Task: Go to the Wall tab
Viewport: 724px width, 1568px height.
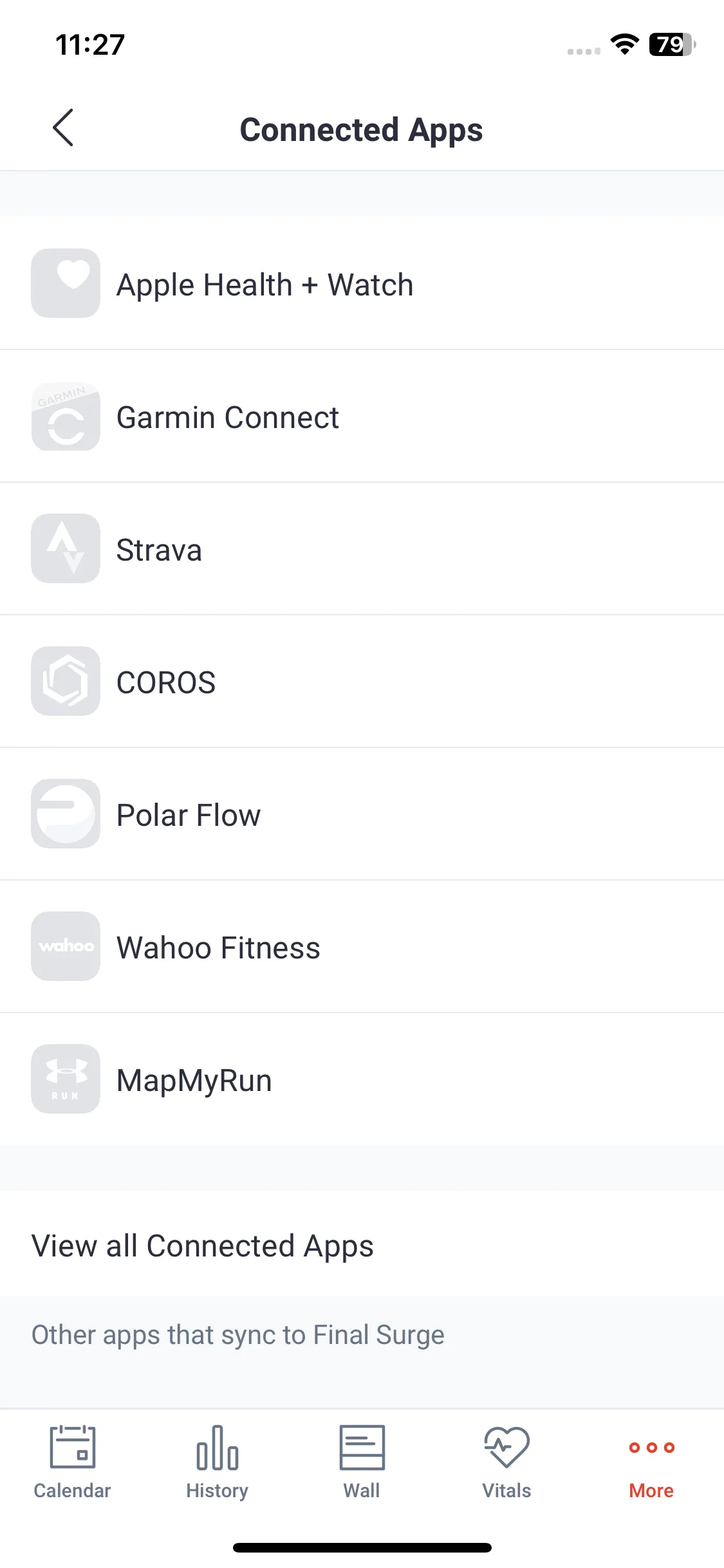Action: pyautogui.click(x=362, y=1462)
